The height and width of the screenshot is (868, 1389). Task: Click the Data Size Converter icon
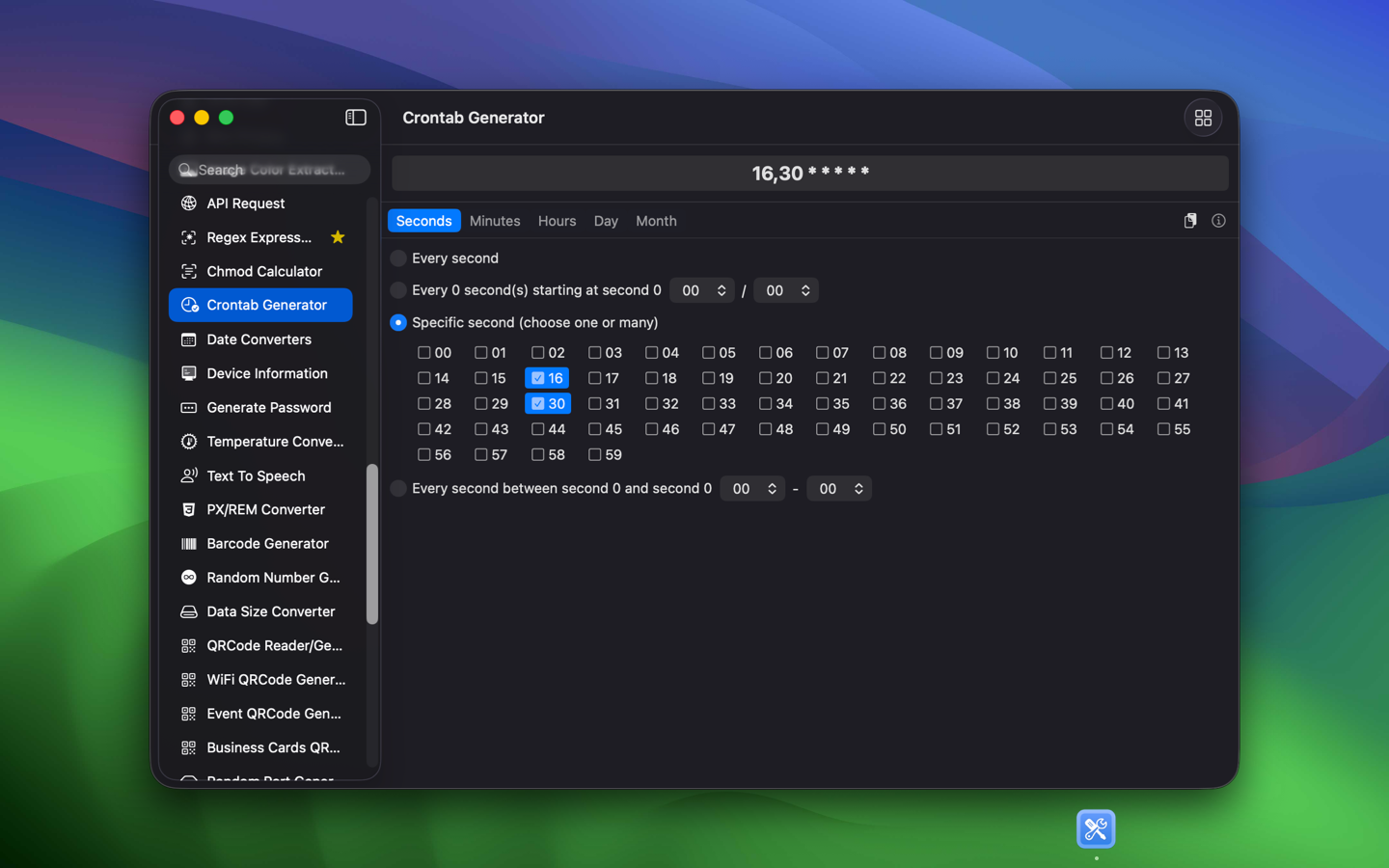pyautogui.click(x=189, y=611)
